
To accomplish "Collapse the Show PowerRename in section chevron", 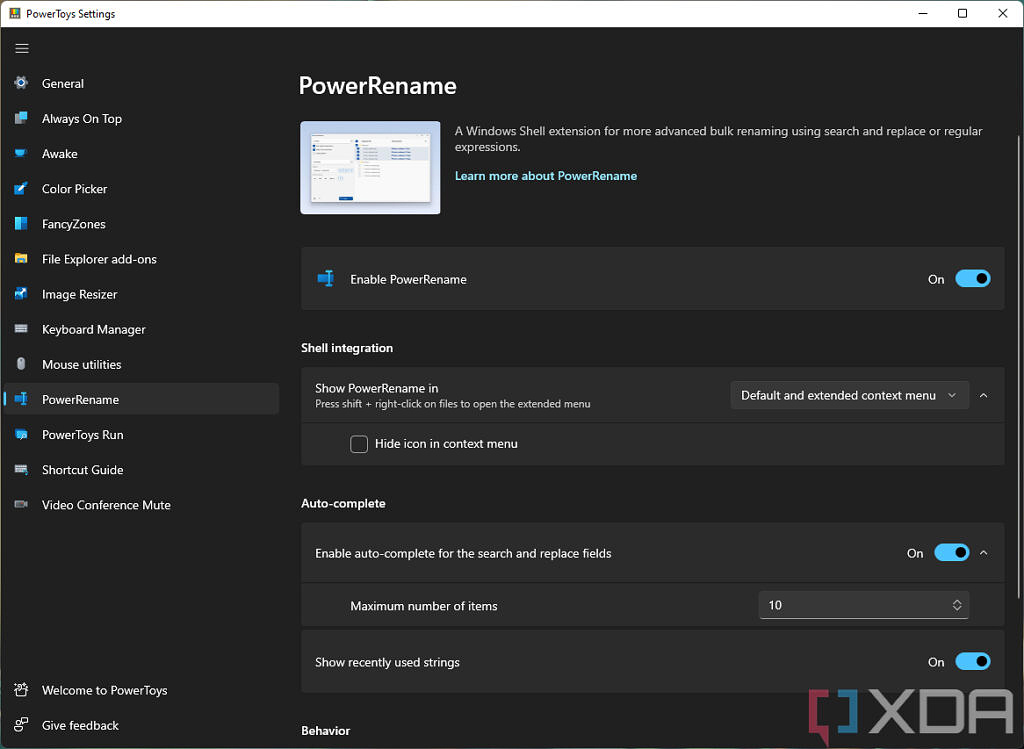I will tap(984, 395).
